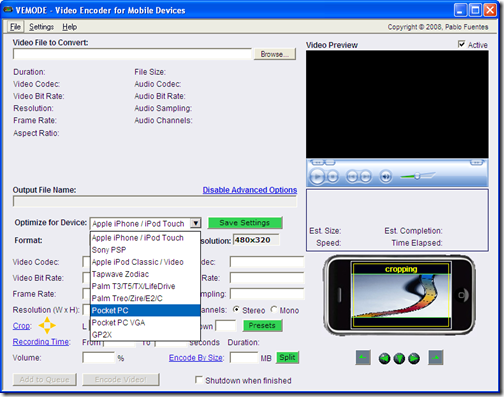504x397 pixels.
Task: Click the Output File Name field
Action: 155,201
